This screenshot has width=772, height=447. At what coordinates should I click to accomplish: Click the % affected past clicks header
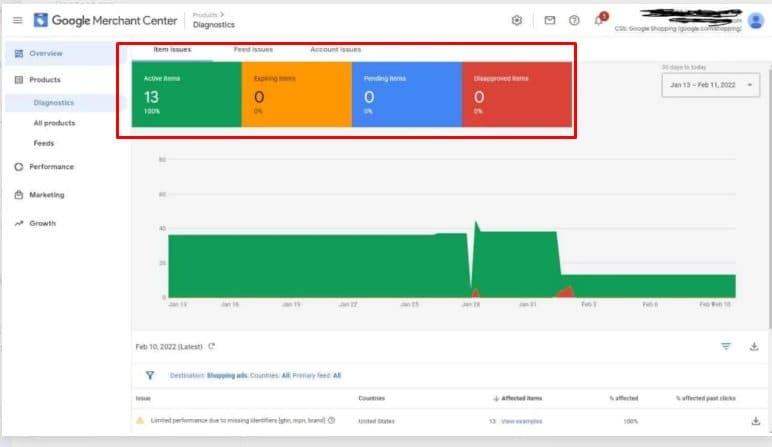(706, 398)
